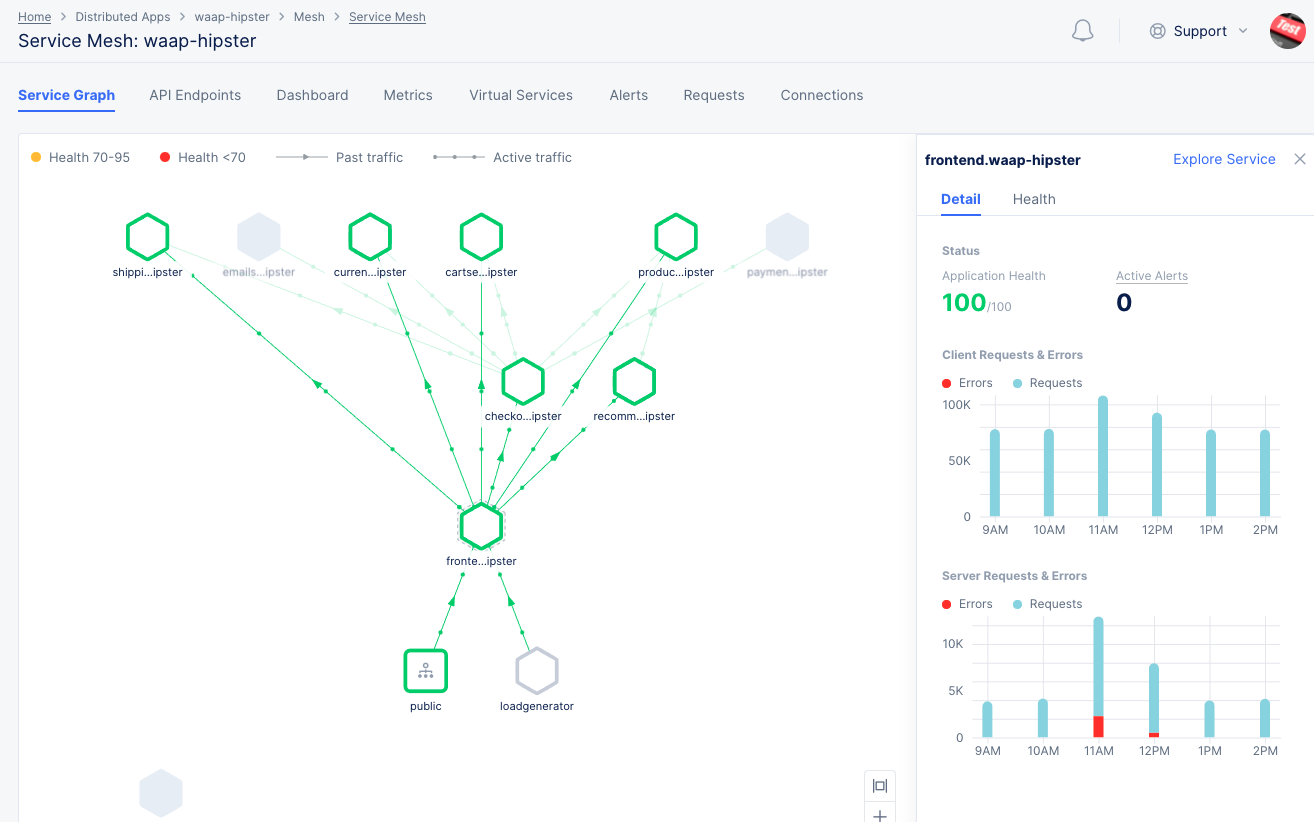
Task: Click the fit-to-view icon on the graph
Action: click(879, 786)
